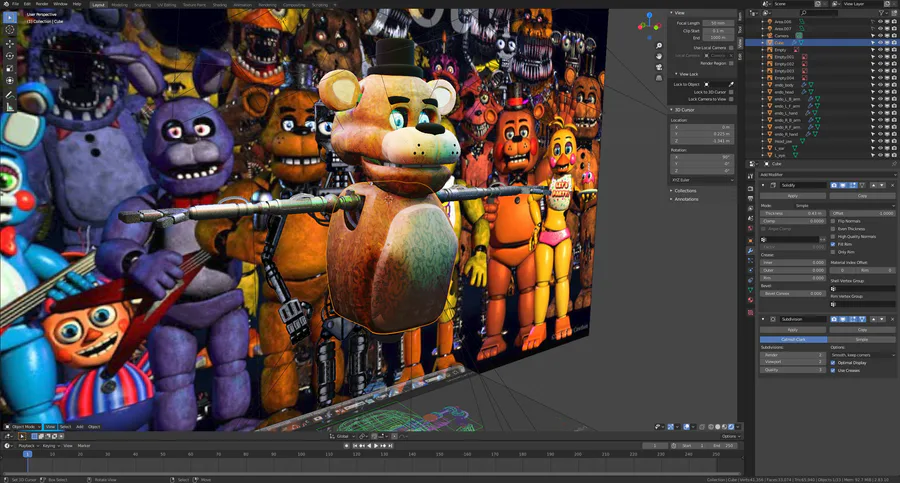
Task: Open the Help menu
Action: click(x=77, y=4)
